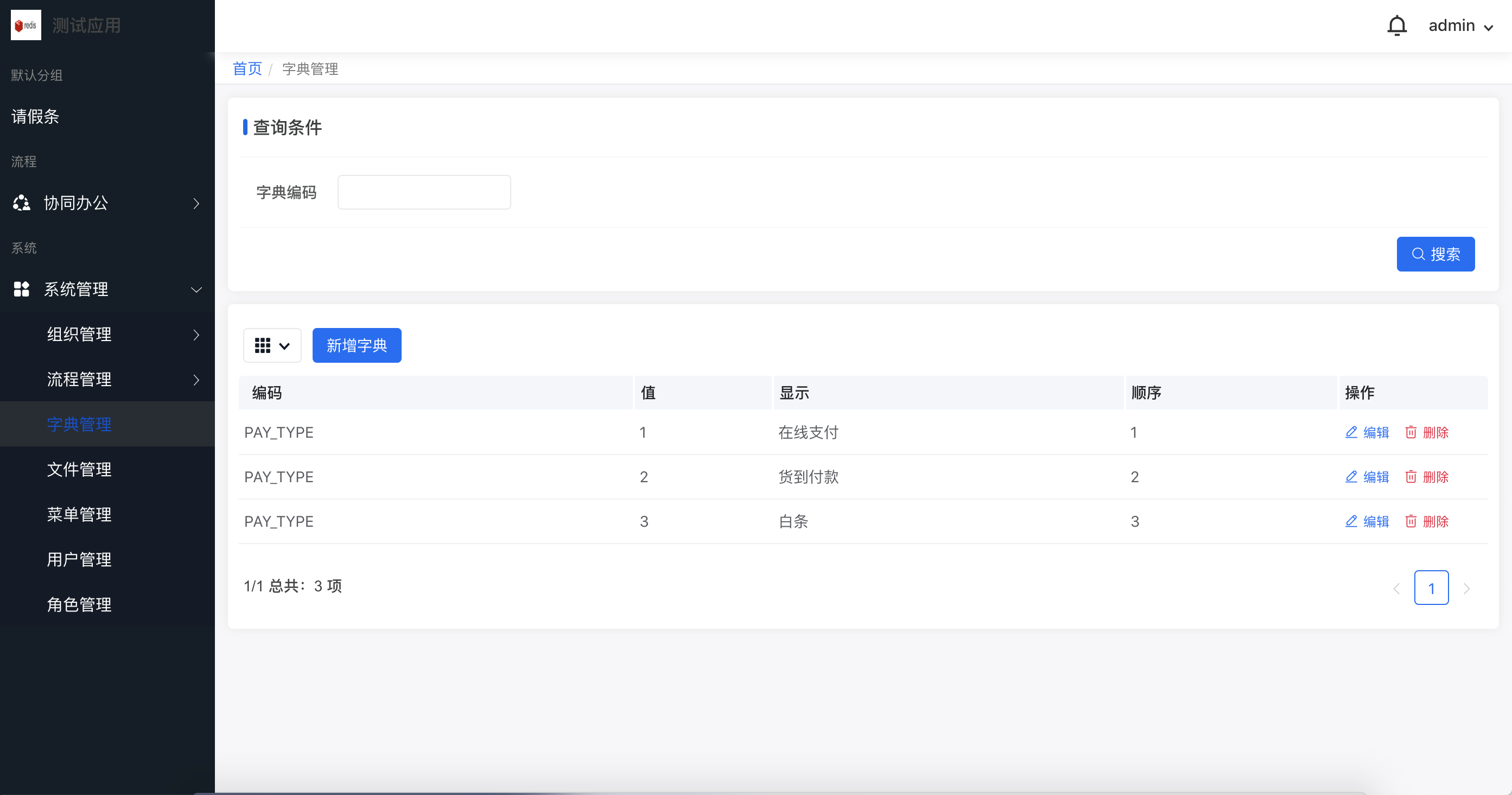Click the redis app logo
Image resolution: width=1512 pixels, height=795 pixels.
pos(26,24)
